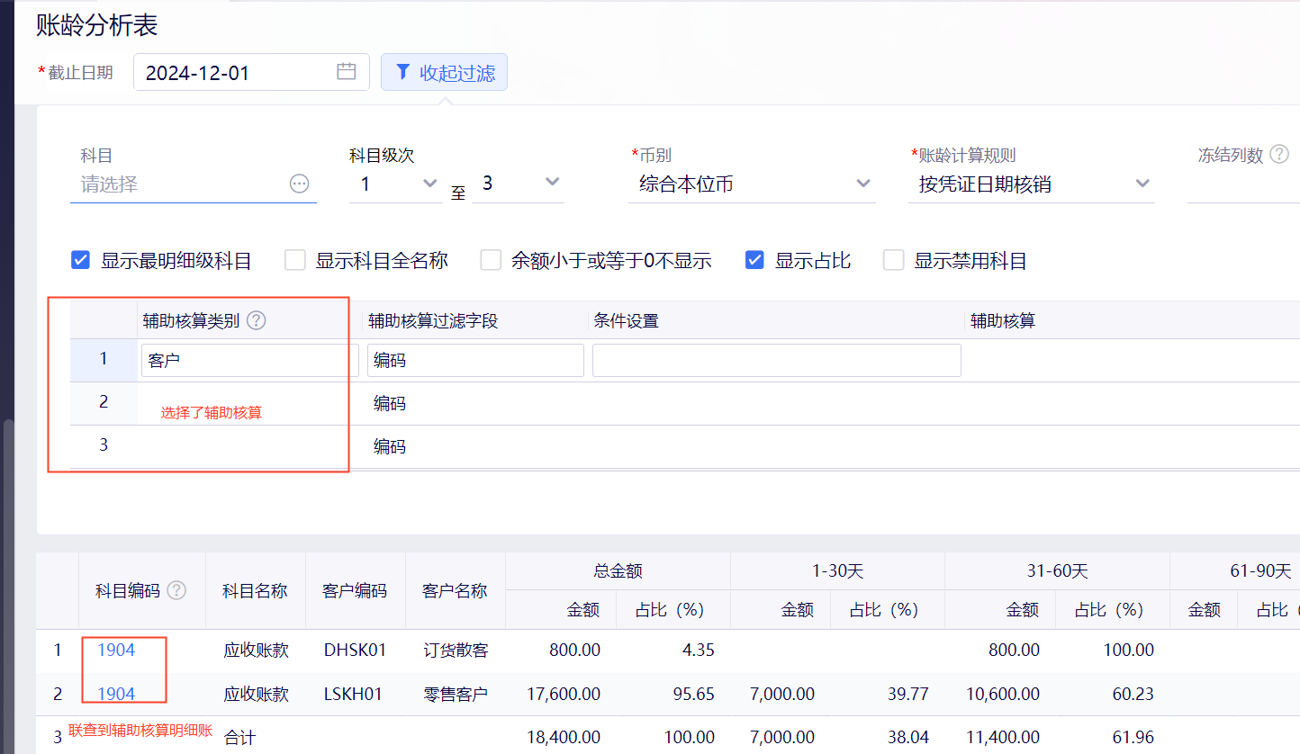Click the 1-30天 column group header

(838, 571)
